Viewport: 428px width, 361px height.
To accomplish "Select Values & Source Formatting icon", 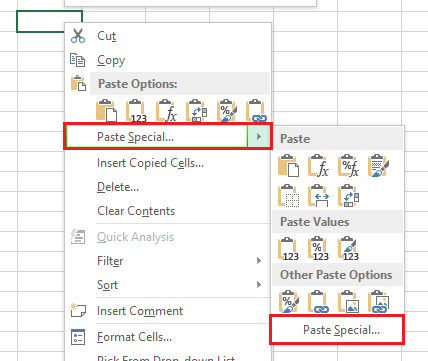I will pyautogui.click(x=348, y=249).
